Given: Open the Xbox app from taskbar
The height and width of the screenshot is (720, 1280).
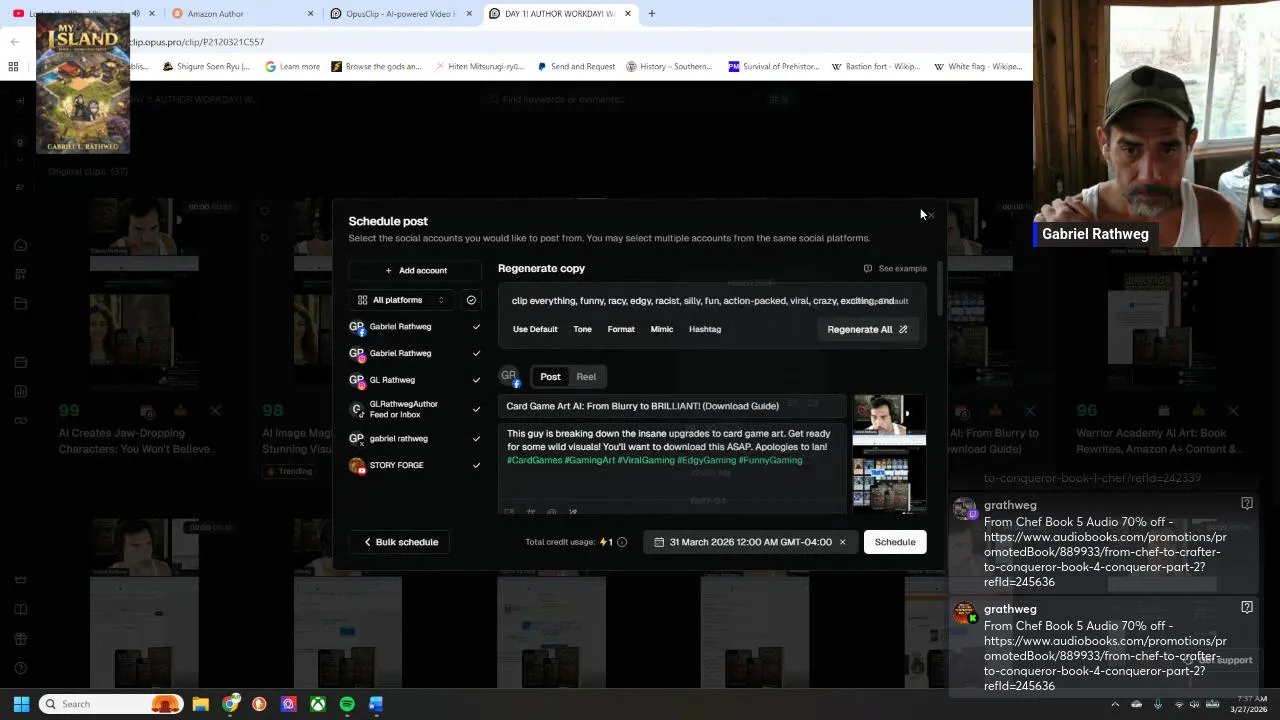Looking at the screenshot, I should (317, 704).
